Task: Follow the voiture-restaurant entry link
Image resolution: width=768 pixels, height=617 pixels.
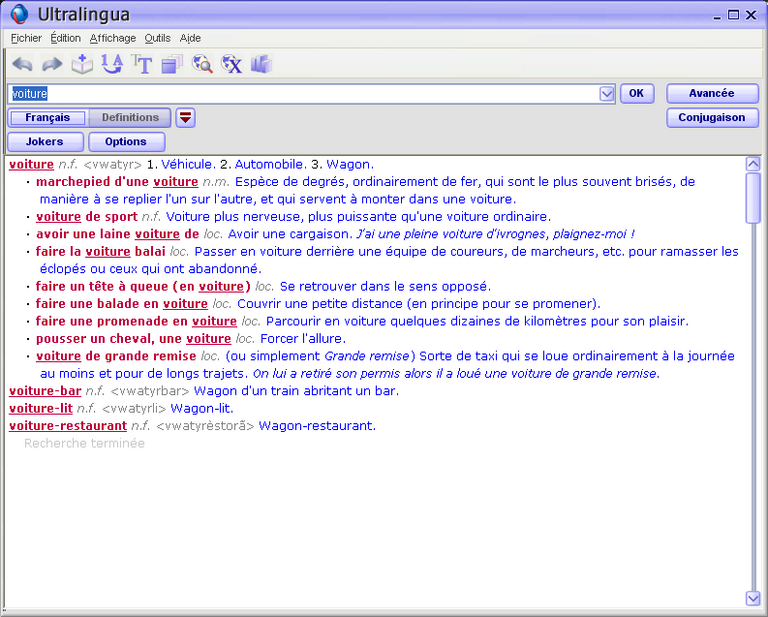Action: [x=68, y=426]
